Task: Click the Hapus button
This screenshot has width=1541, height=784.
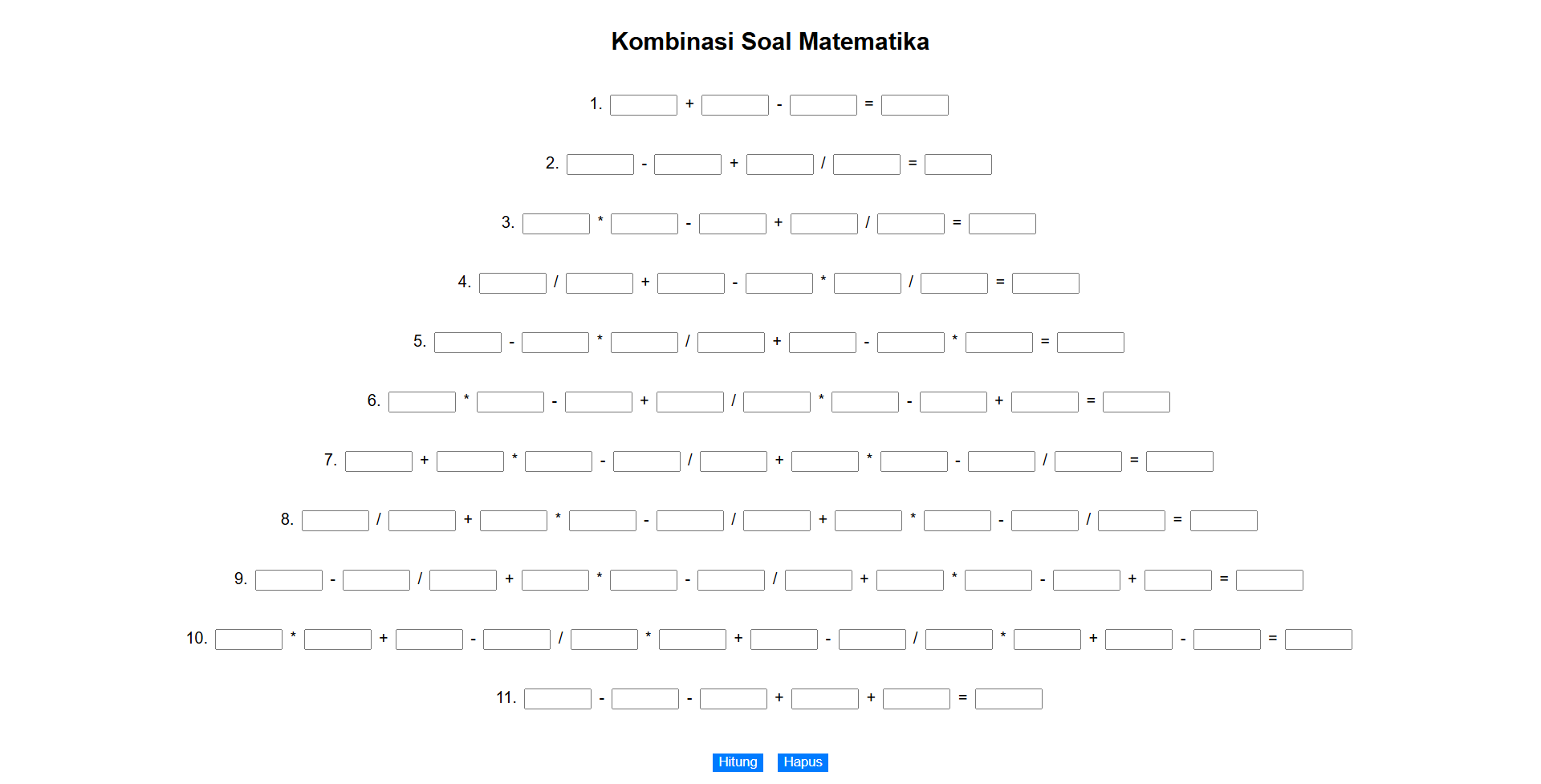Action: click(x=803, y=762)
